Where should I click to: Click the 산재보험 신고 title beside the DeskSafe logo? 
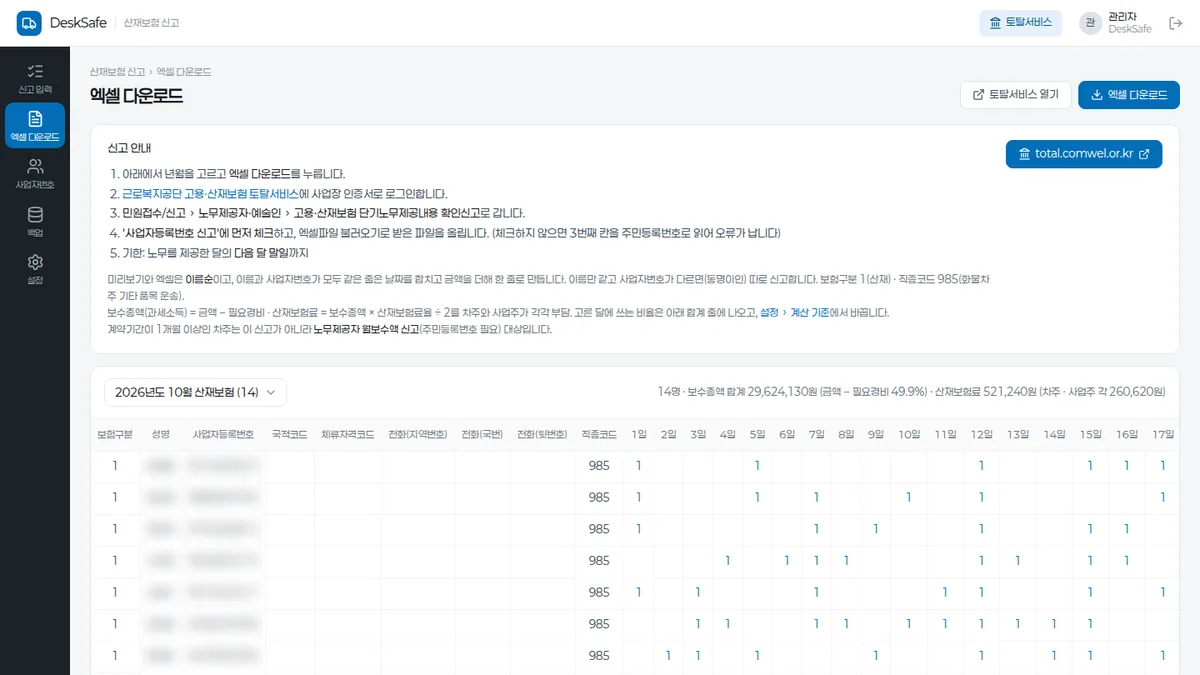[x=151, y=22]
